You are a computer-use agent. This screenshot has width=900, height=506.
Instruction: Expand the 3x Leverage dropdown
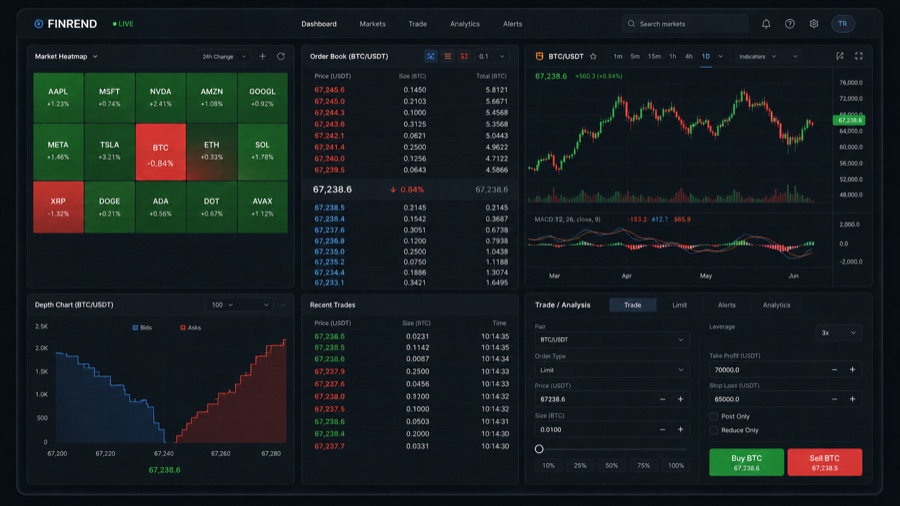(839, 333)
